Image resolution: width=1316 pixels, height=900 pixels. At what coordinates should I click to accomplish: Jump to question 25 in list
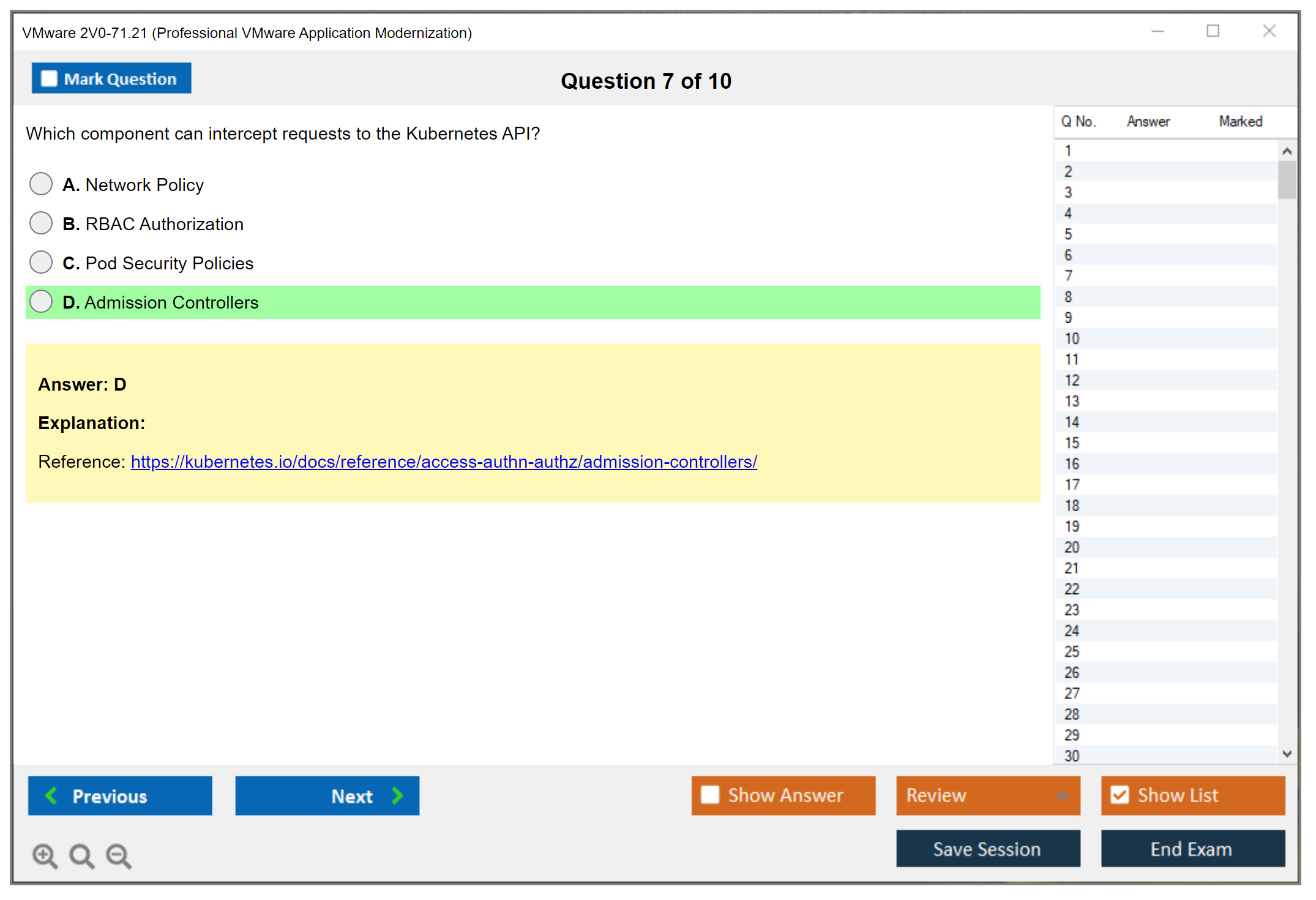[x=1072, y=651]
